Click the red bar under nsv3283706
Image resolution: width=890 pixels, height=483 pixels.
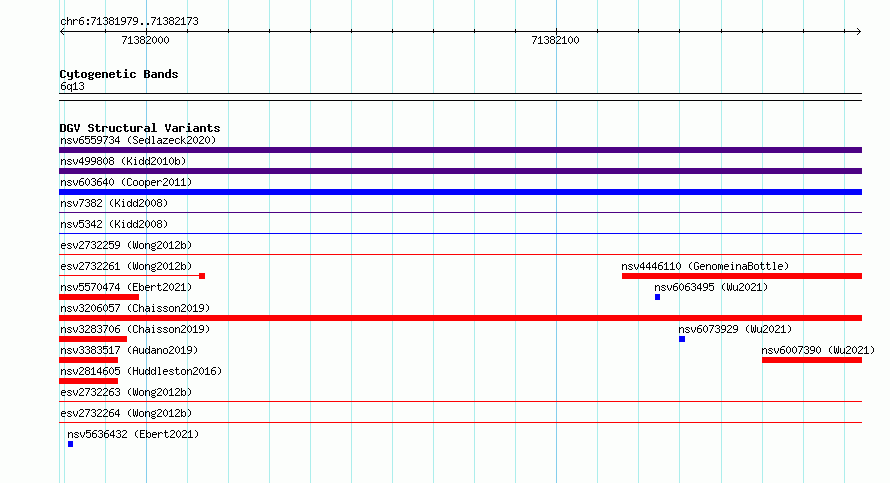coord(93,339)
